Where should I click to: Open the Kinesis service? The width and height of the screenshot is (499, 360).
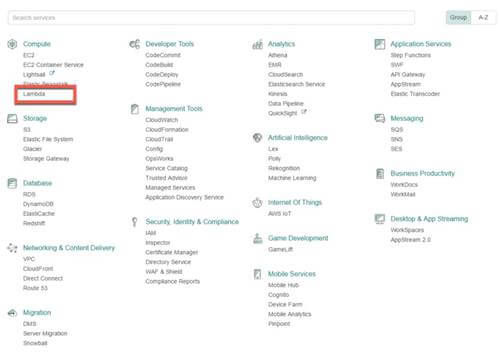[x=278, y=94]
